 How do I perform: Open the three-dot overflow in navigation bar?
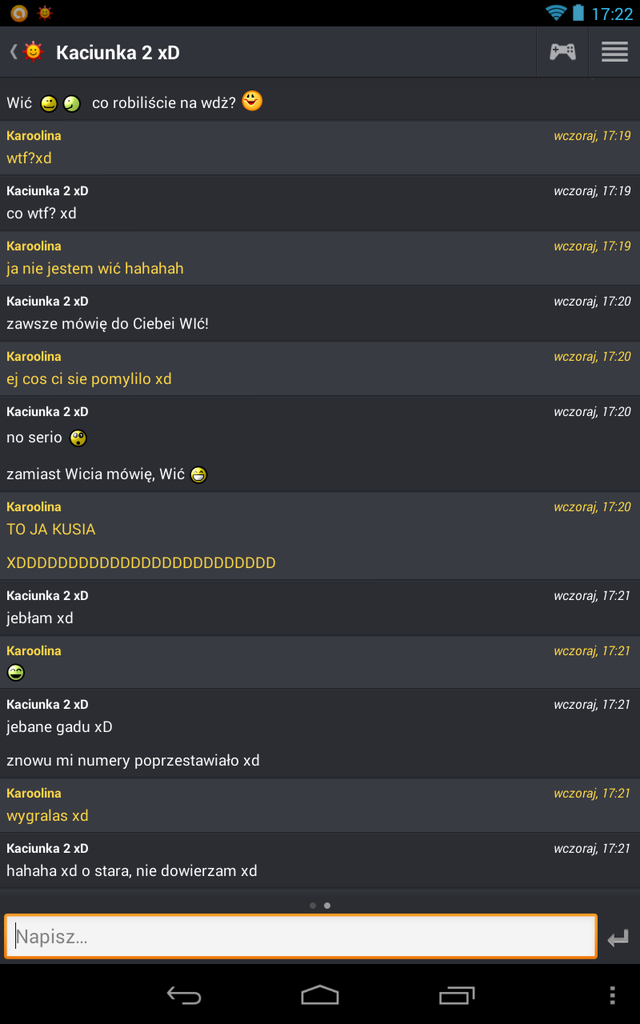click(612, 995)
